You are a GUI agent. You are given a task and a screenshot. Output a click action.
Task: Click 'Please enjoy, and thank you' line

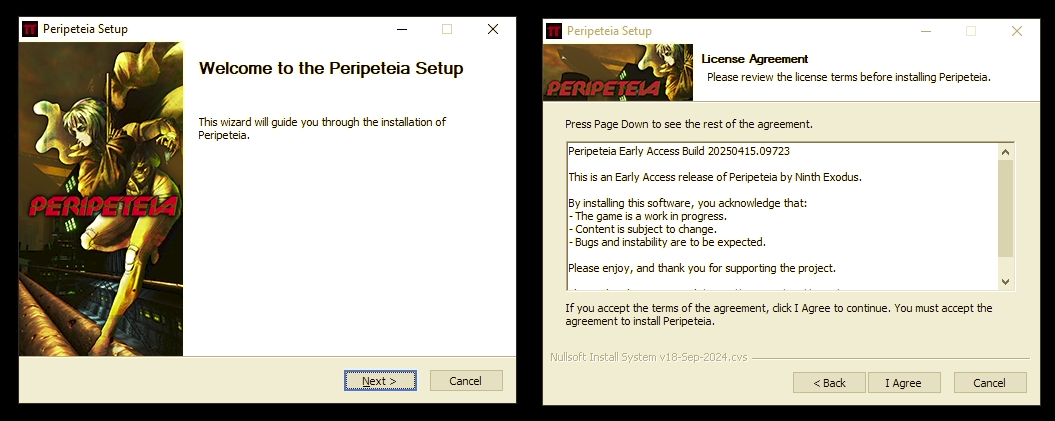point(702,268)
